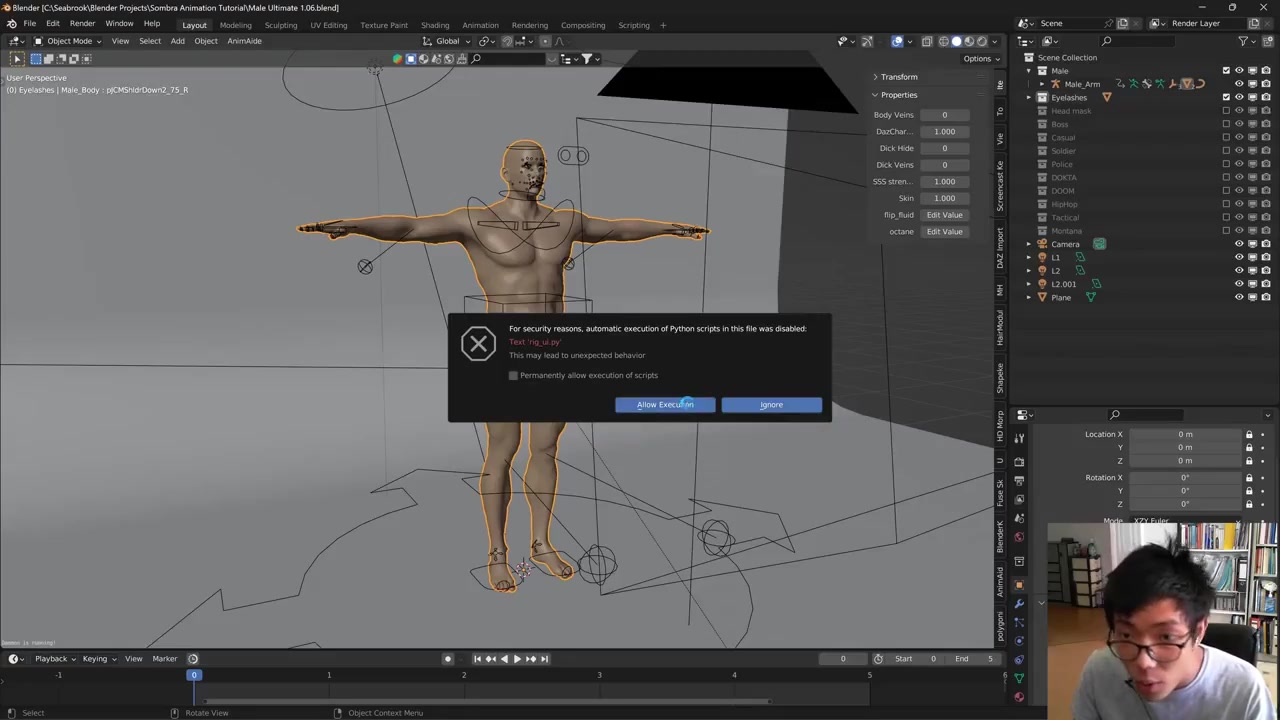Image resolution: width=1280 pixels, height=720 pixels.
Task: Hide the Plane object via eye icon
Action: click(x=1239, y=297)
